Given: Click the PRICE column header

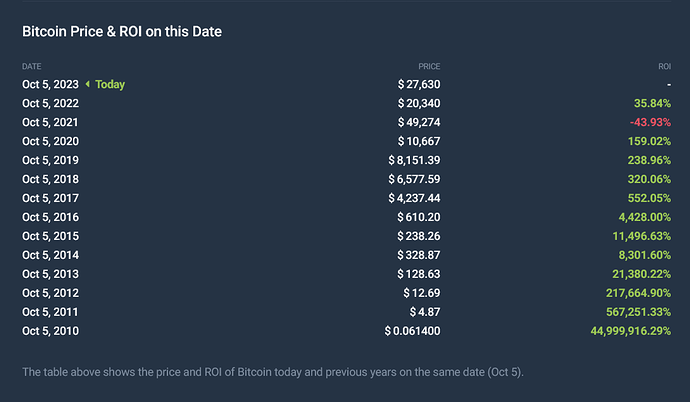Looking at the screenshot, I should tap(428, 66).
